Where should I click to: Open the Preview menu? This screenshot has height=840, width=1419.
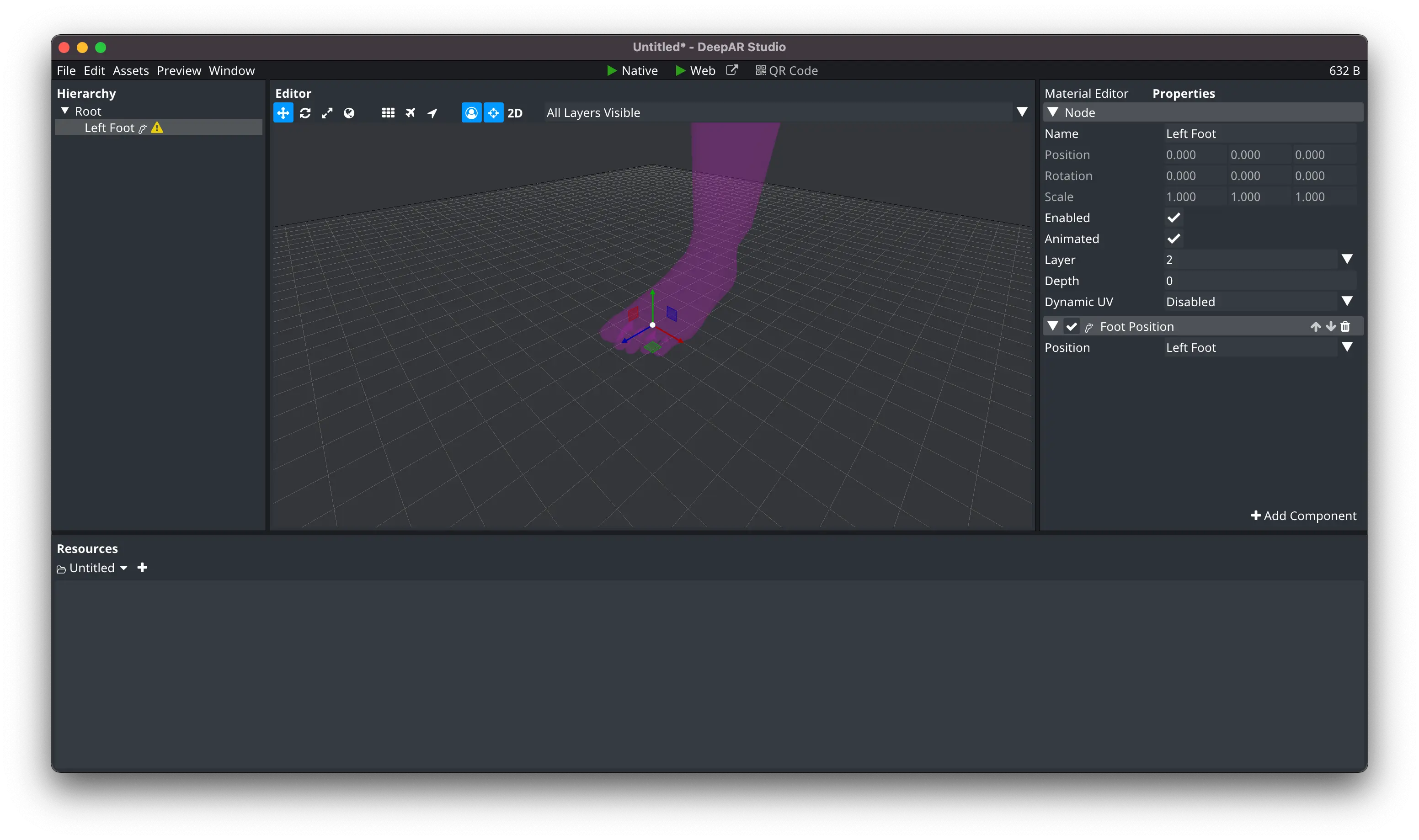[179, 71]
